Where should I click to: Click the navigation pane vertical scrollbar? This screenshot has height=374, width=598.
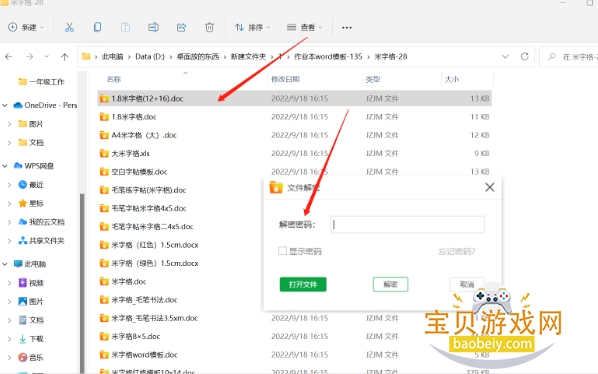point(82,284)
